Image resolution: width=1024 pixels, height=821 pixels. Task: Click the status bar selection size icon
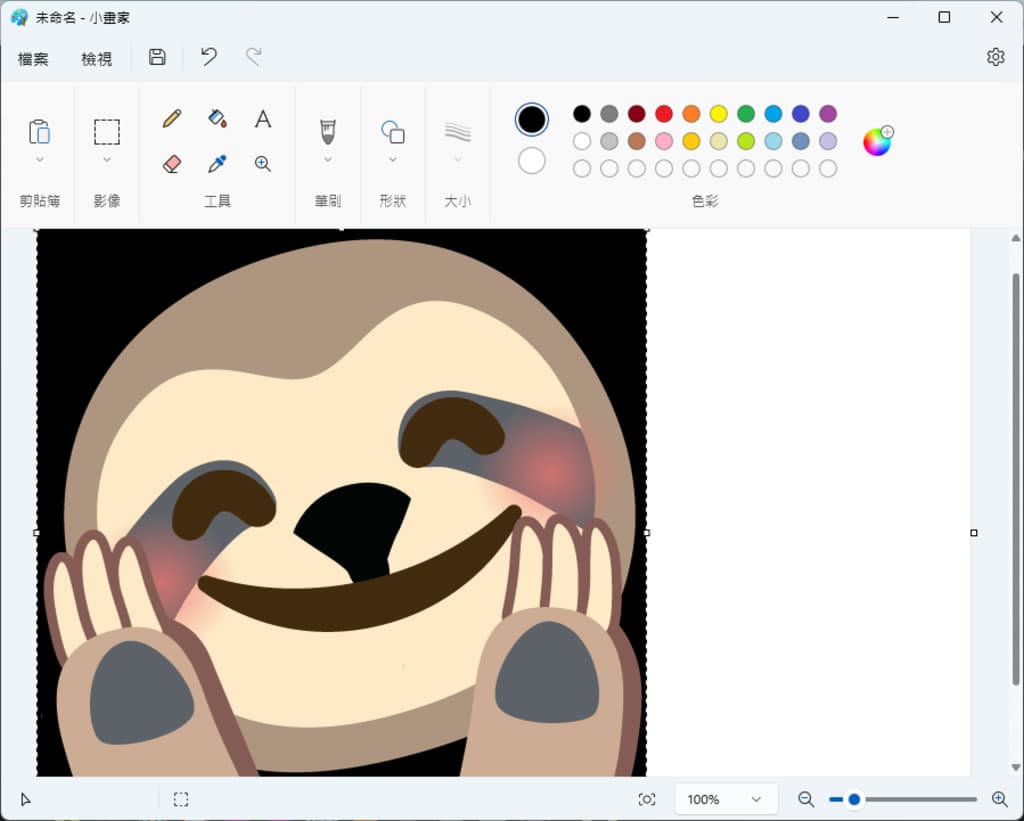(181, 799)
